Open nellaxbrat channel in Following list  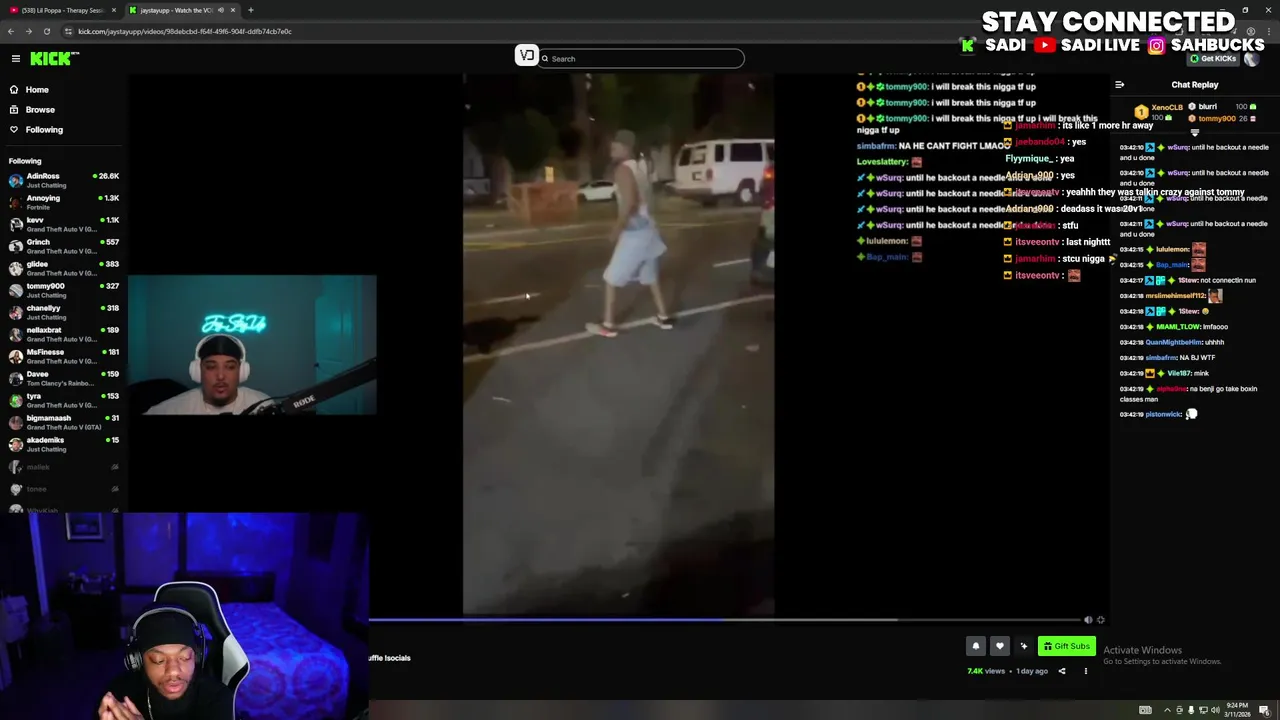point(62,334)
